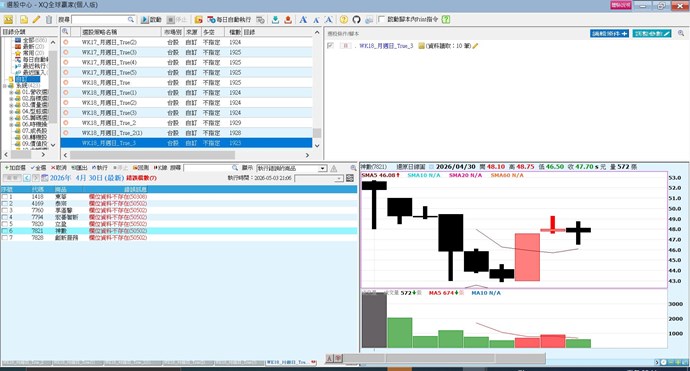Click strategy list scroll down arrow
This screenshot has height=371, width=690.
[317, 146]
